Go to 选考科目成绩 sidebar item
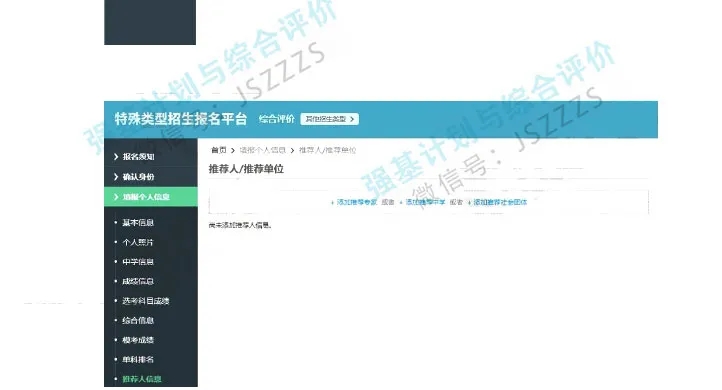Viewport: 722px width, 390px height. pyautogui.click(x=146, y=301)
